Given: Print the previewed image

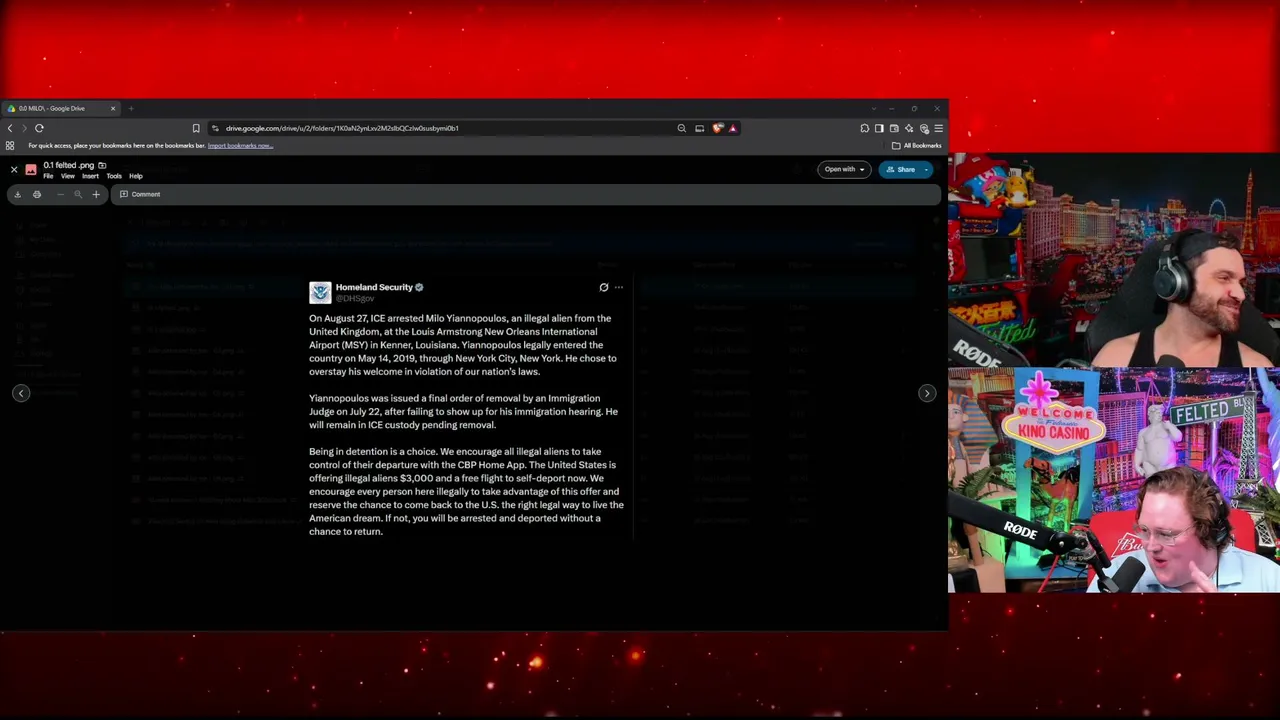Looking at the screenshot, I should click(x=37, y=194).
